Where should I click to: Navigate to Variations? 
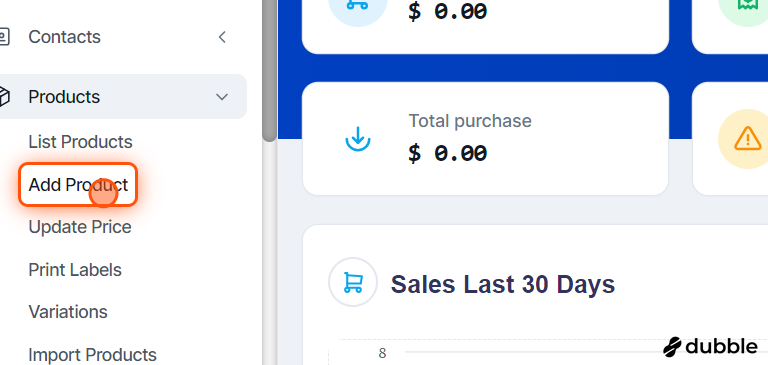tap(68, 312)
